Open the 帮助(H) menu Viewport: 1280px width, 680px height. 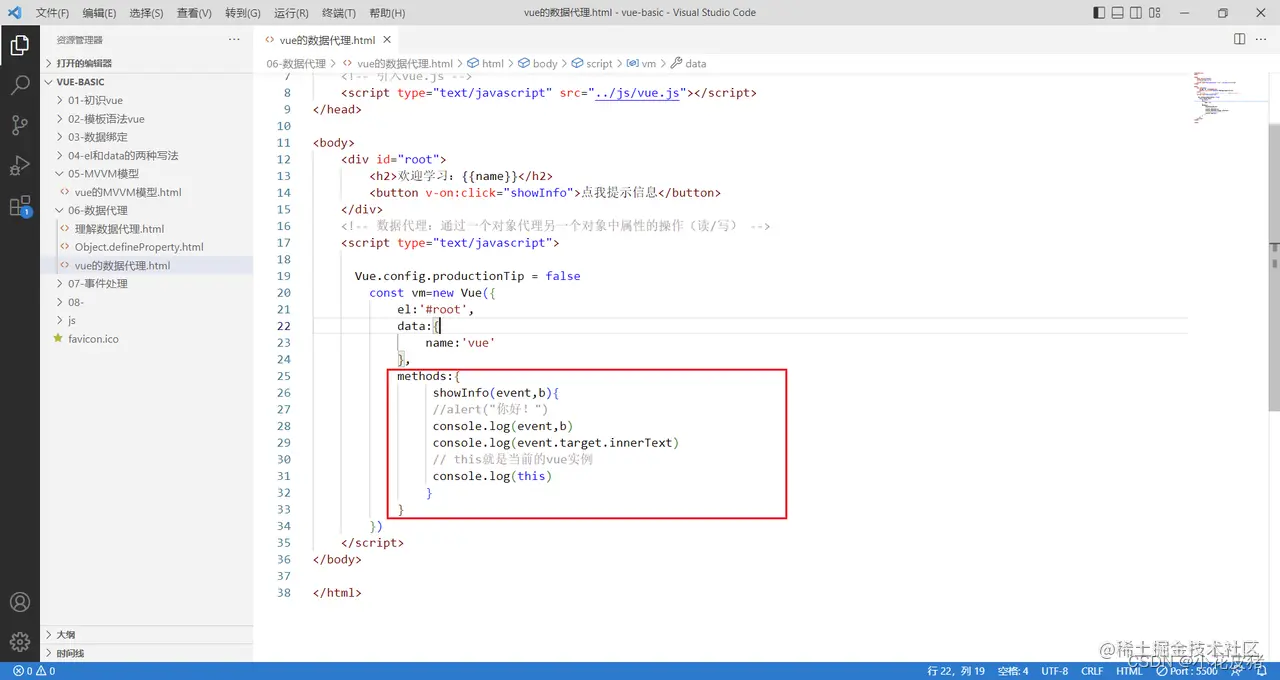[387, 13]
